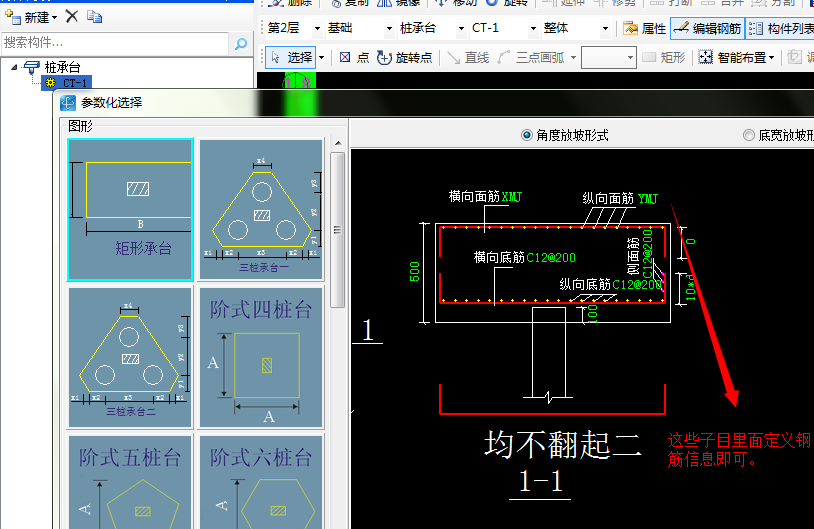Click the 500 height dimension value
The width and height of the screenshot is (814, 529).
[414, 272]
